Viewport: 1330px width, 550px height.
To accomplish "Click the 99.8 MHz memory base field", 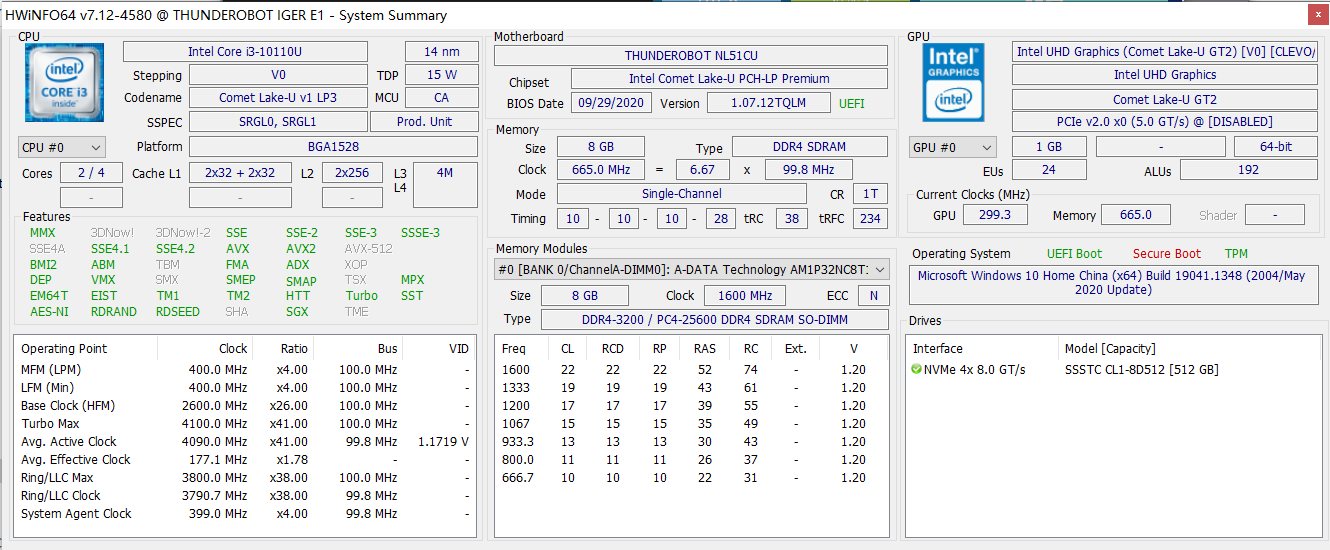I will (x=808, y=170).
